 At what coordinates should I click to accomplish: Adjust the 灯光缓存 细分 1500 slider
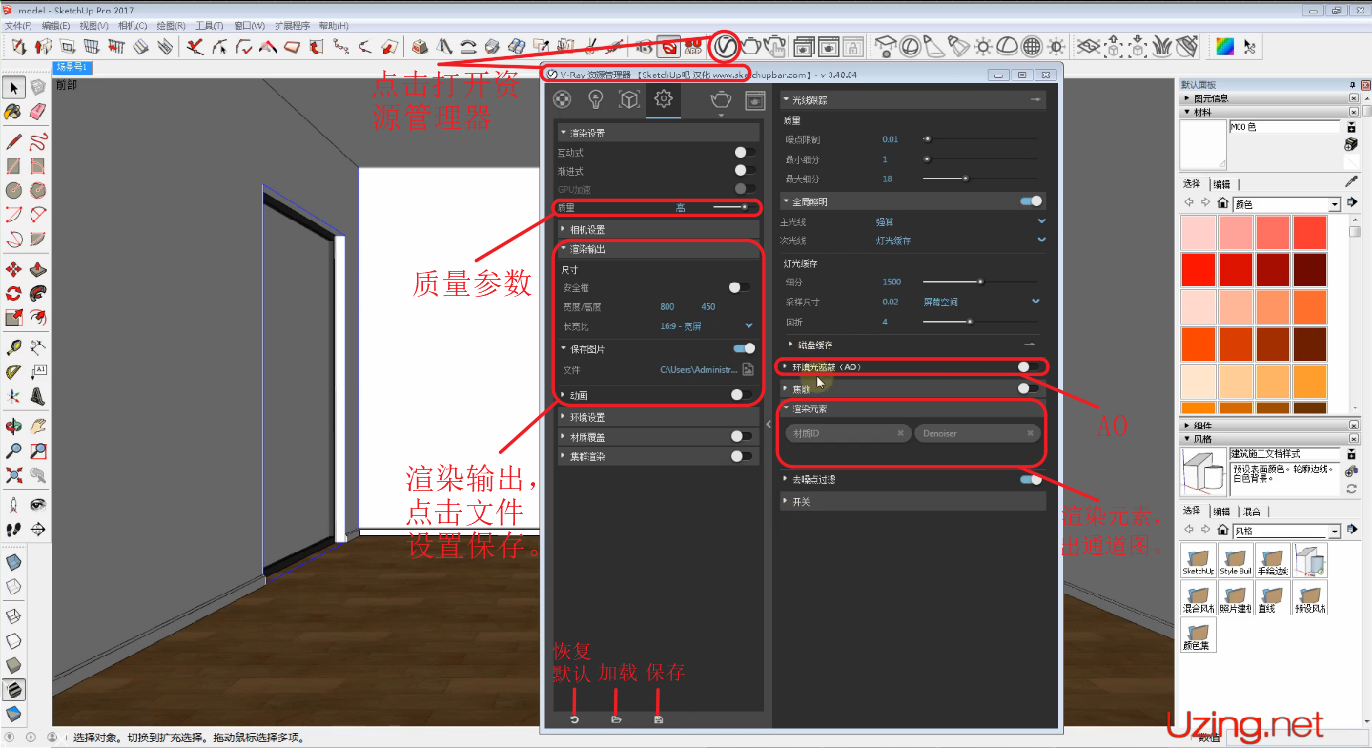[x=980, y=282]
